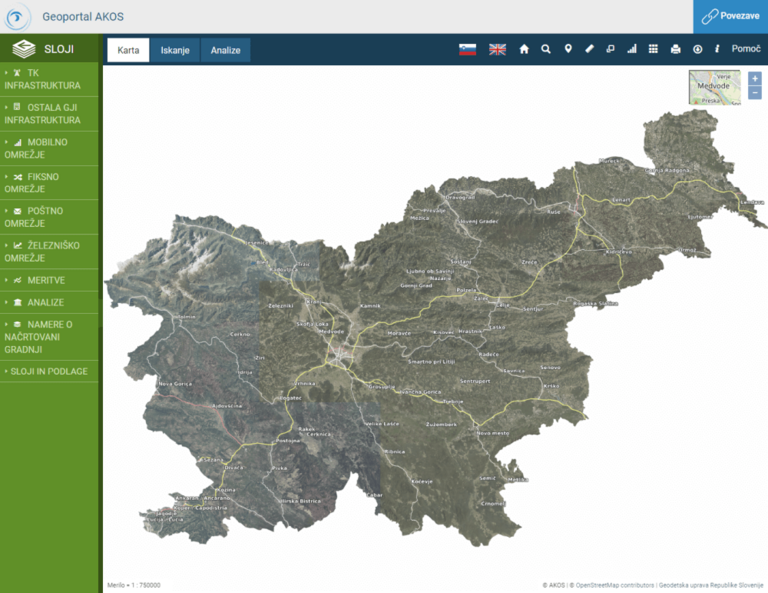The width and height of the screenshot is (768, 593).
Task: Click the database icon of Namere o načrtovani gradnji
Action: (18, 324)
